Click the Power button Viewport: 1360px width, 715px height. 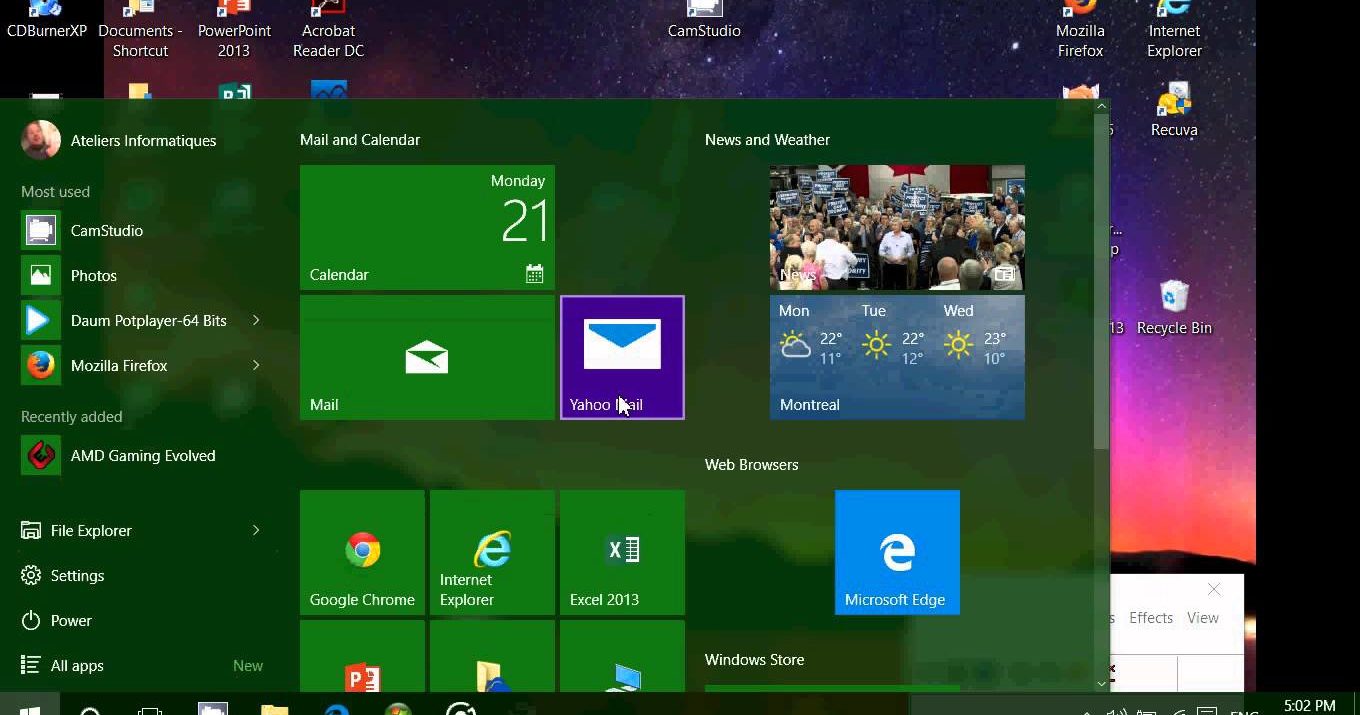pos(70,621)
